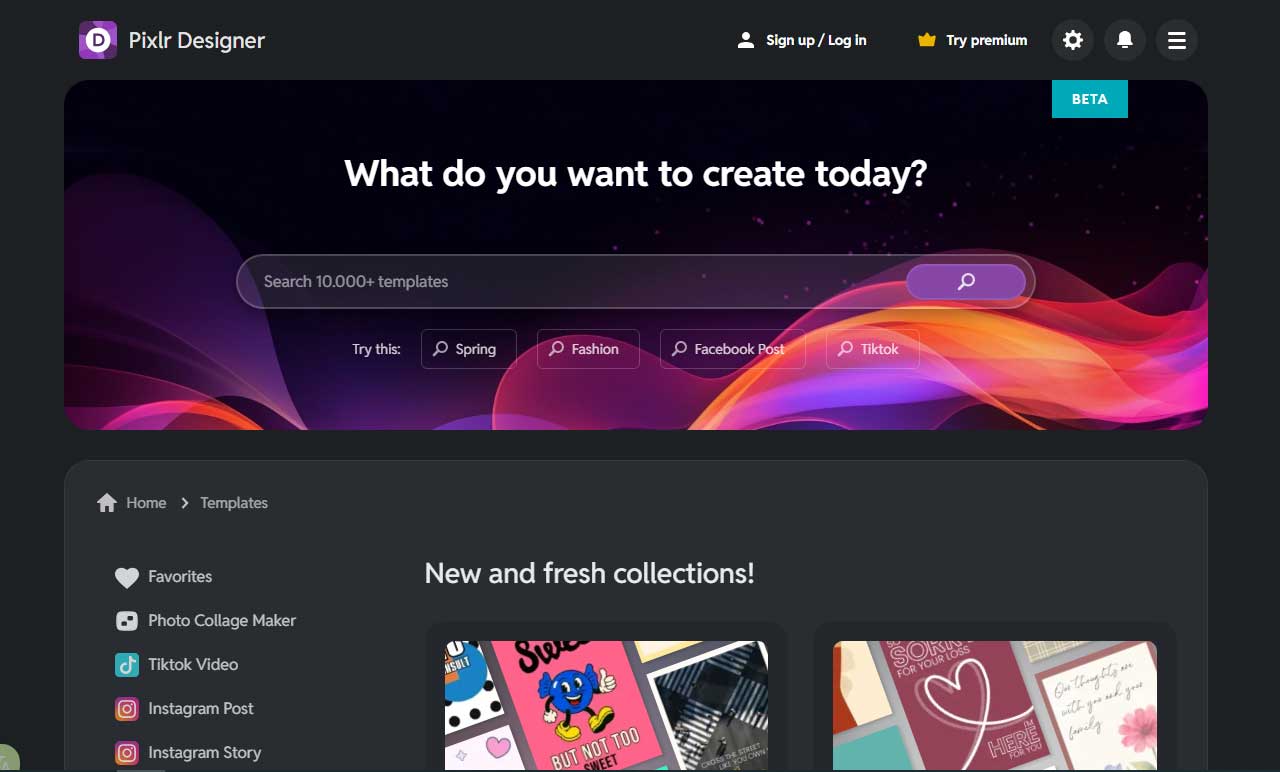This screenshot has width=1280, height=772.
Task: Open the notifications bell icon
Action: [x=1124, y=40]
